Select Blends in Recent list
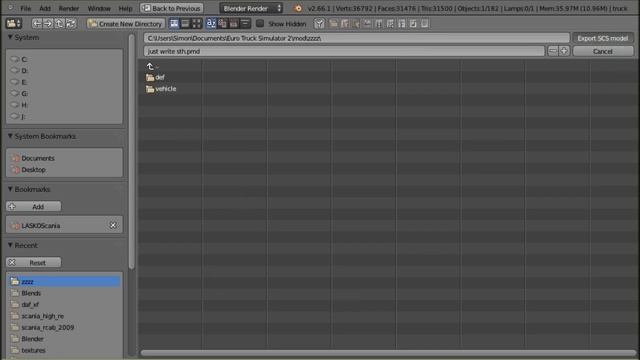The image size is (640, 360). [64, 293]
